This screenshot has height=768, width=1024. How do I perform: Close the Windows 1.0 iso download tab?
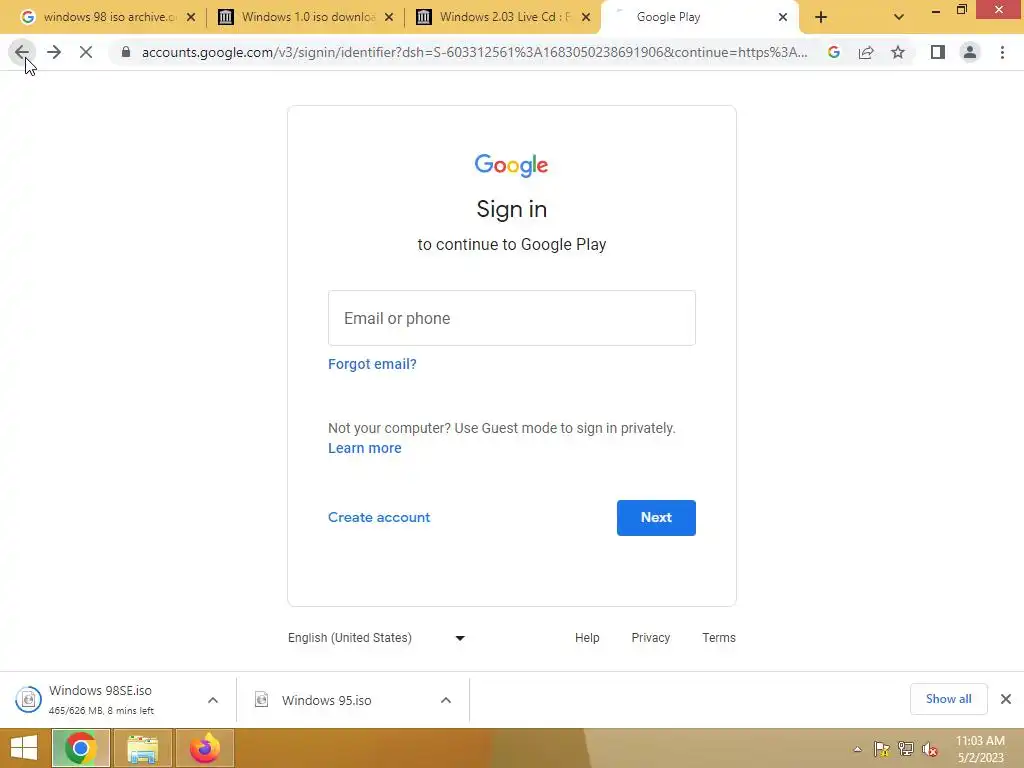tap(389, 18)
